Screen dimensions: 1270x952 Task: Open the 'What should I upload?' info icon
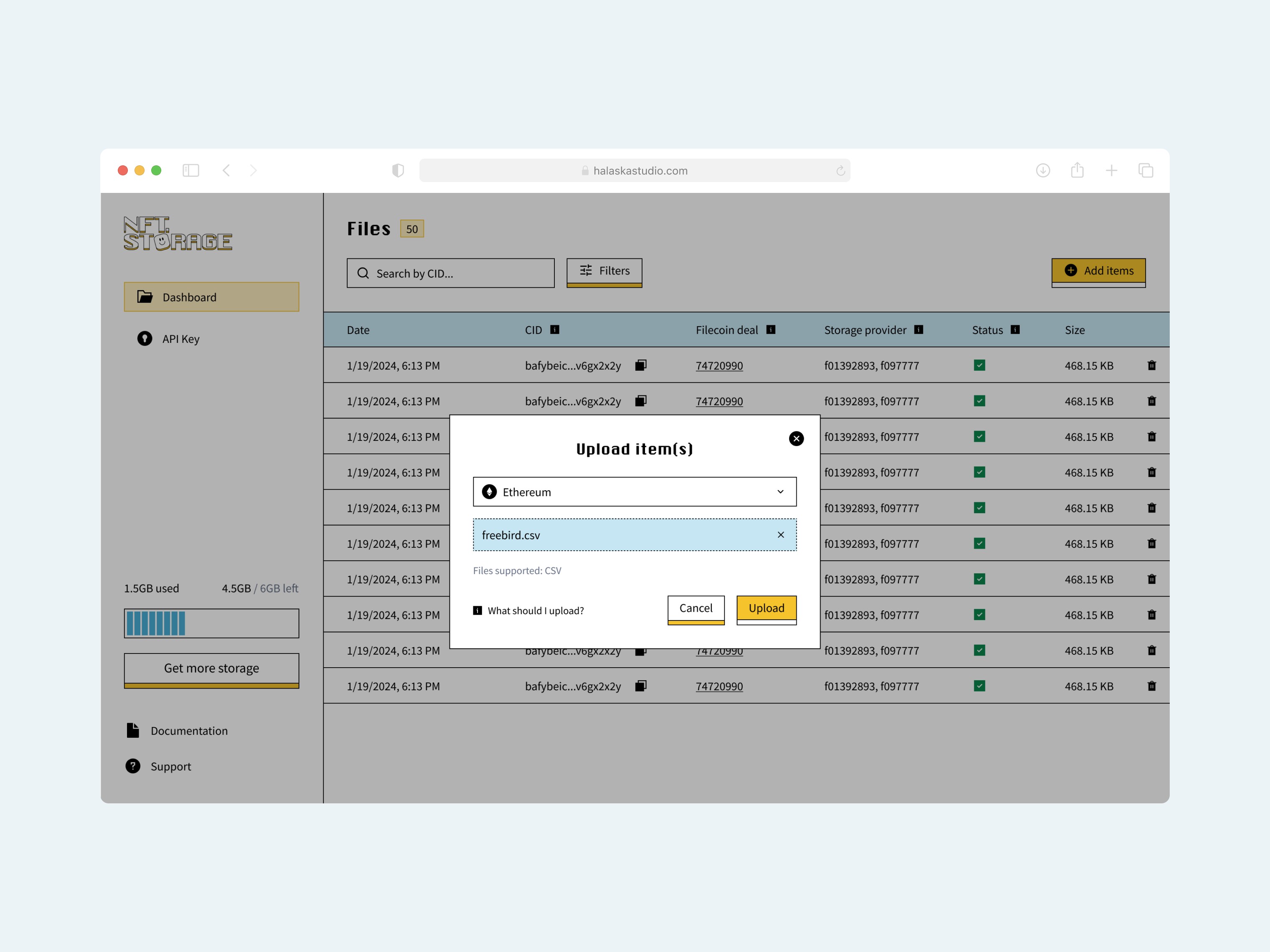pyautogui.click(x=477, y=610)
